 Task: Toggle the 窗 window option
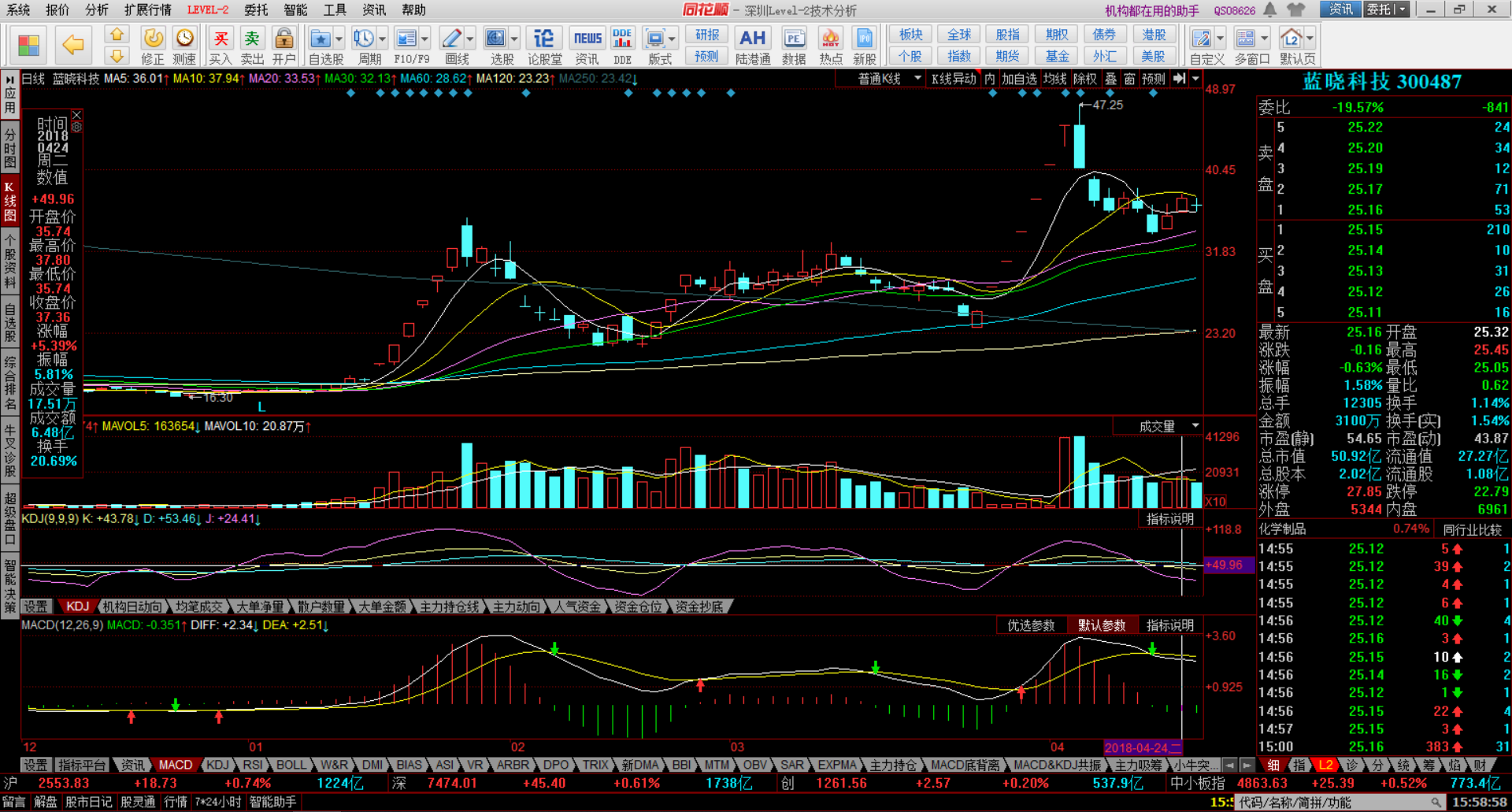1130,79
